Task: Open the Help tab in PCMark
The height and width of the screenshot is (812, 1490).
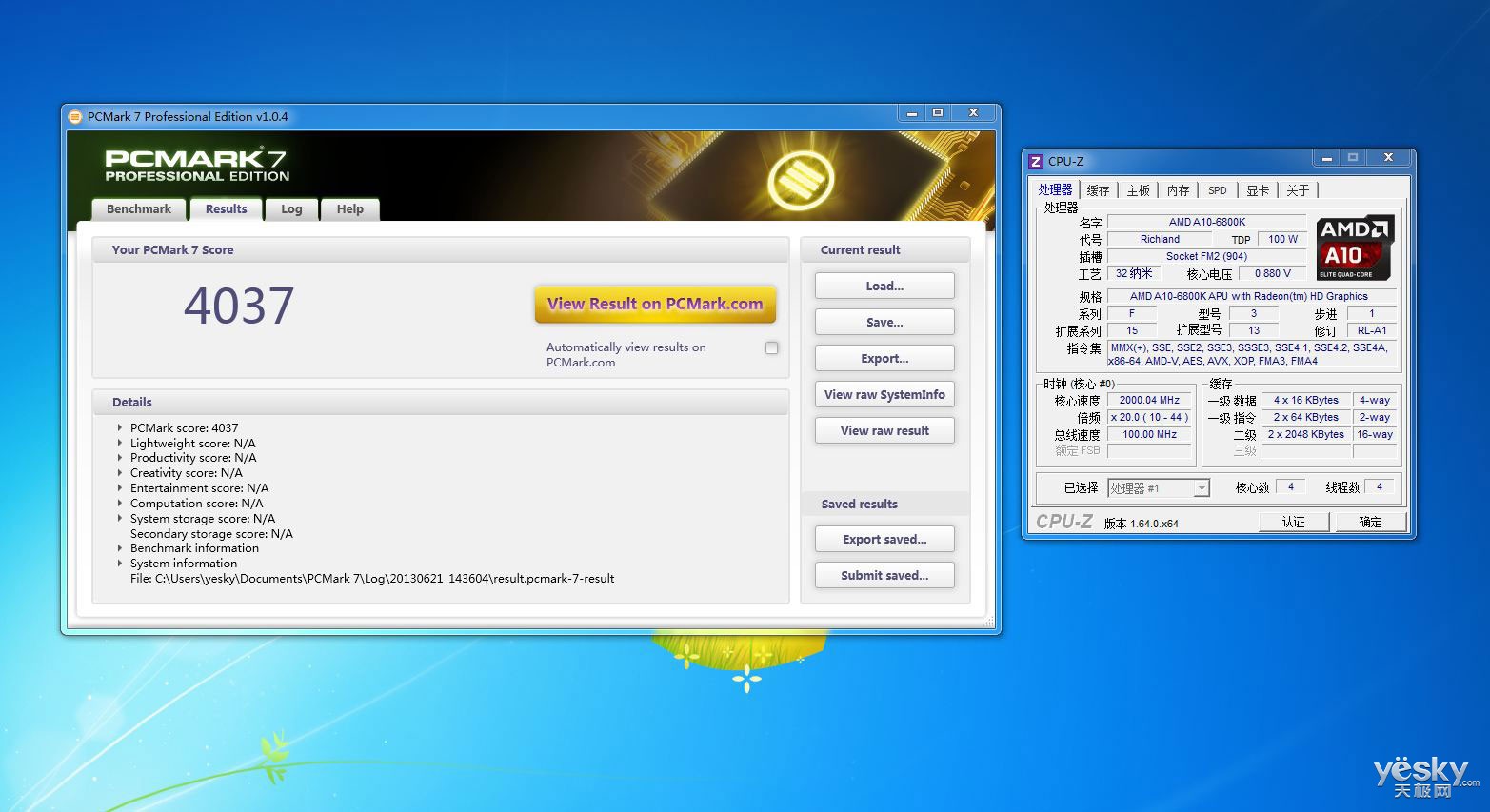Action: pos(349,209)
